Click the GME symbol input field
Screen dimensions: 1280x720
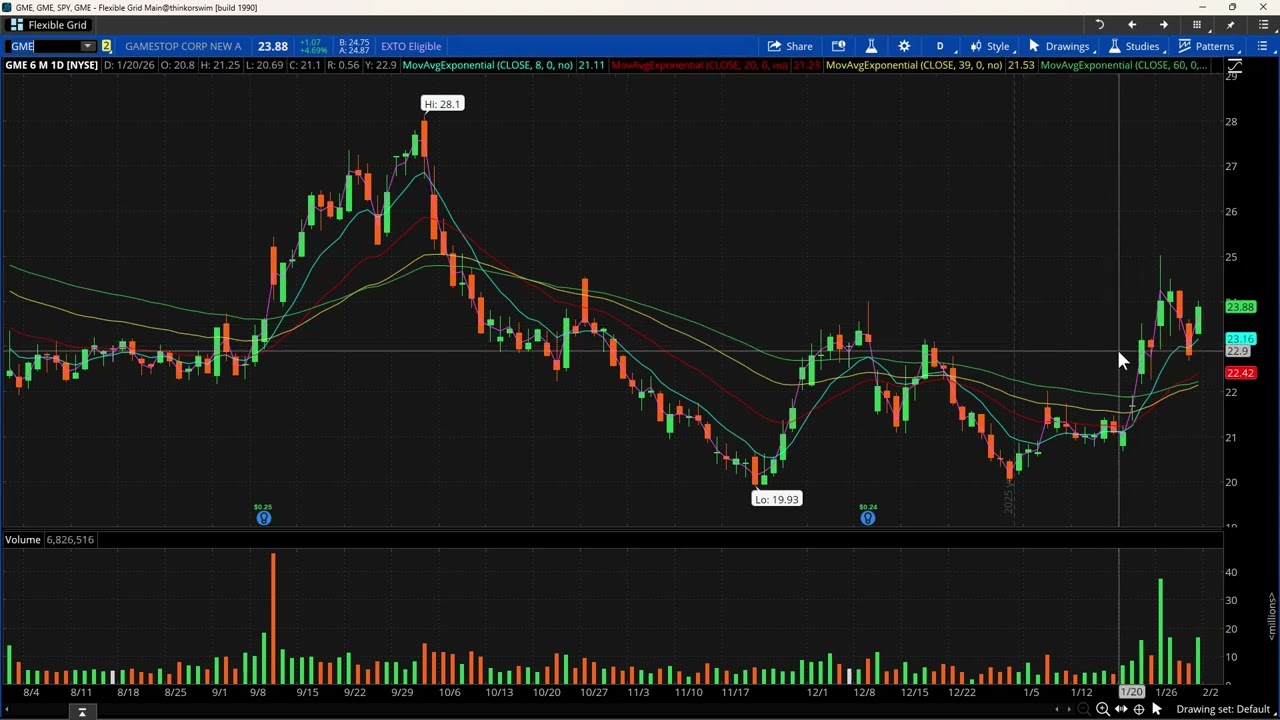pyautogui.click(x=43, y=46)
